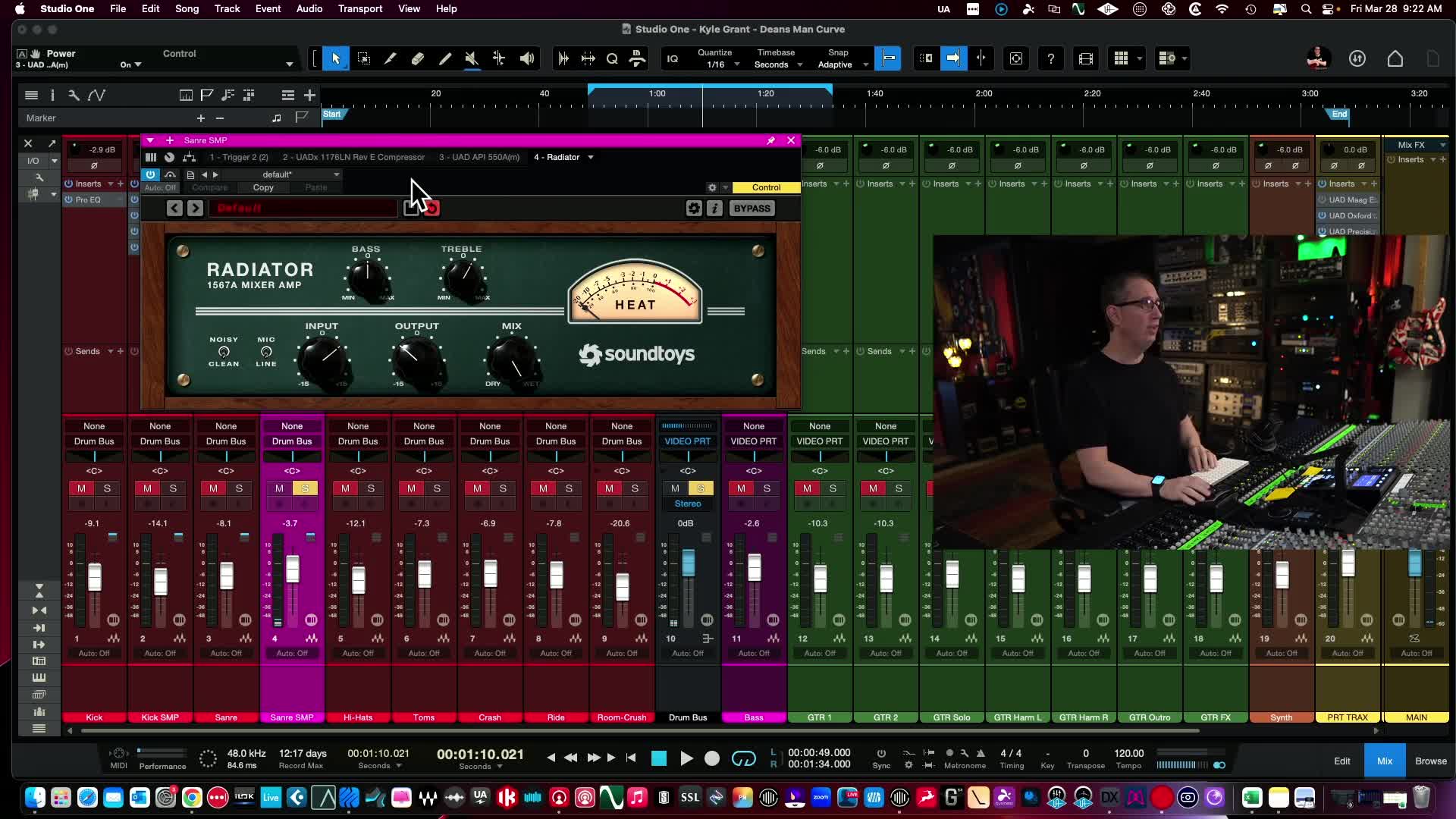
Task: Click the add track plus icon
Action: [309, 95]
